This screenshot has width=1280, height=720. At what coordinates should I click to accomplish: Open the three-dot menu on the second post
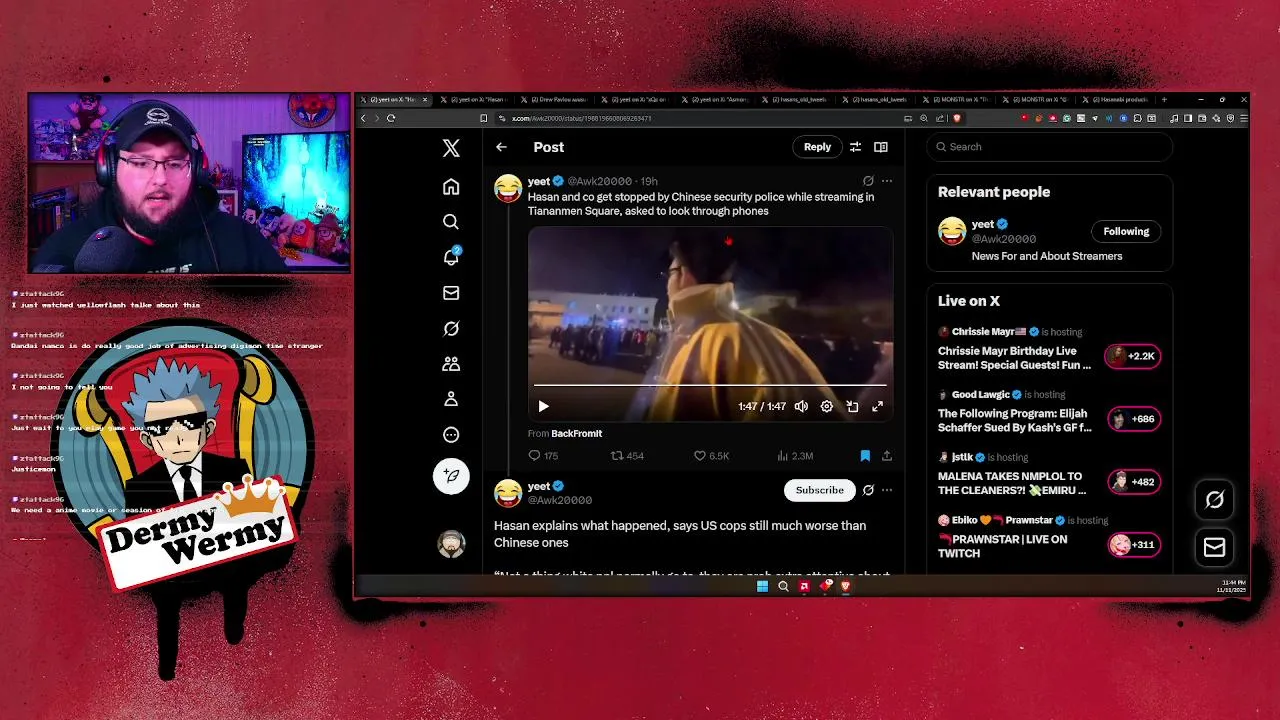pyautogui.click(x=886, y=490)
